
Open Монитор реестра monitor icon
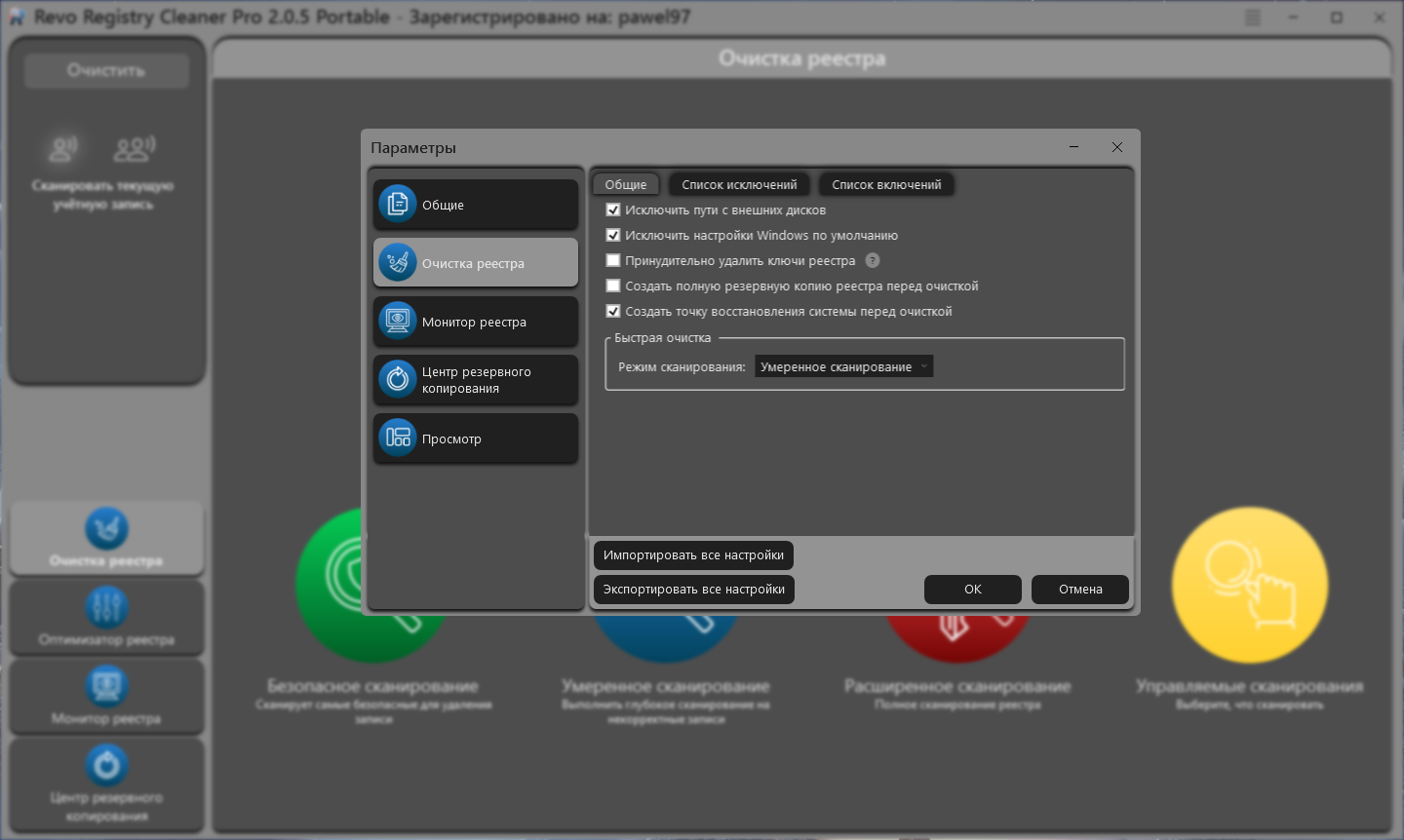(398, 322)
